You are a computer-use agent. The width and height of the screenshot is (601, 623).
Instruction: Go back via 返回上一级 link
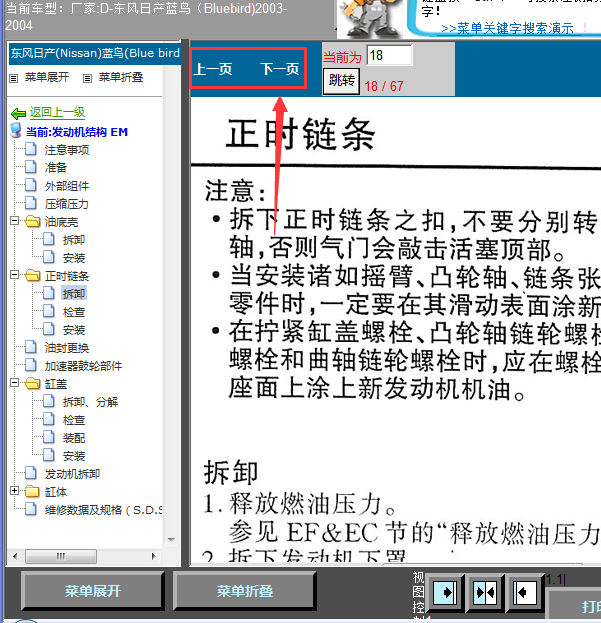57,112
